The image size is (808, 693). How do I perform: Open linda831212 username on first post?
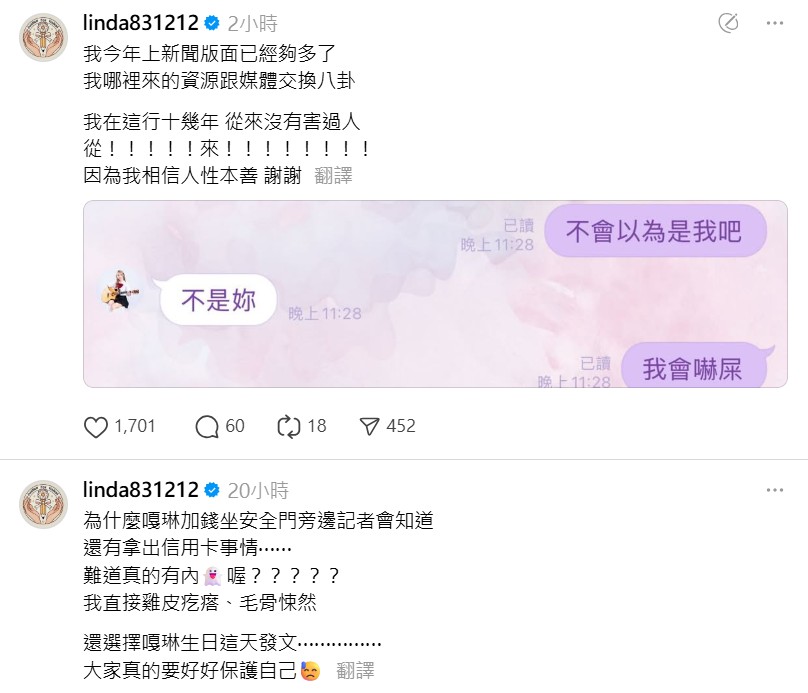tap(141, 23)
